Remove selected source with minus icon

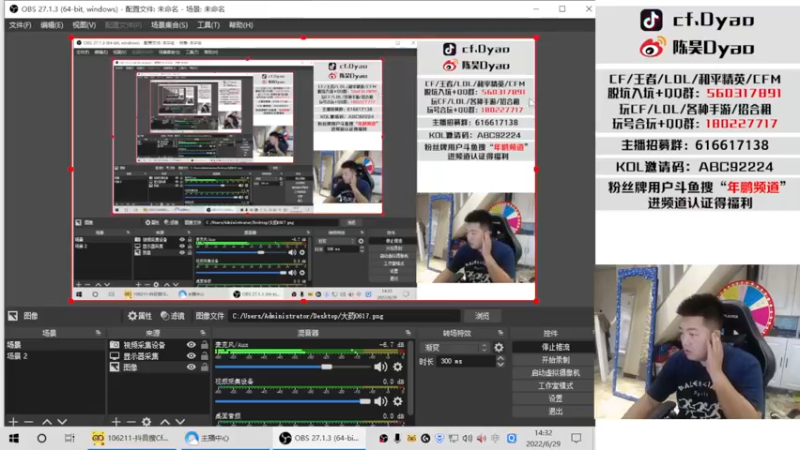point(131,422)
